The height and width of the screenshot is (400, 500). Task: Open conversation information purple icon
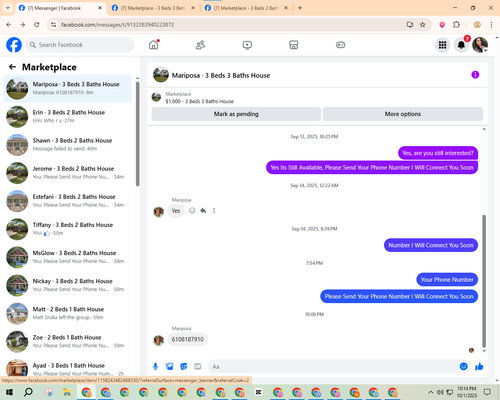pos(475,75)
